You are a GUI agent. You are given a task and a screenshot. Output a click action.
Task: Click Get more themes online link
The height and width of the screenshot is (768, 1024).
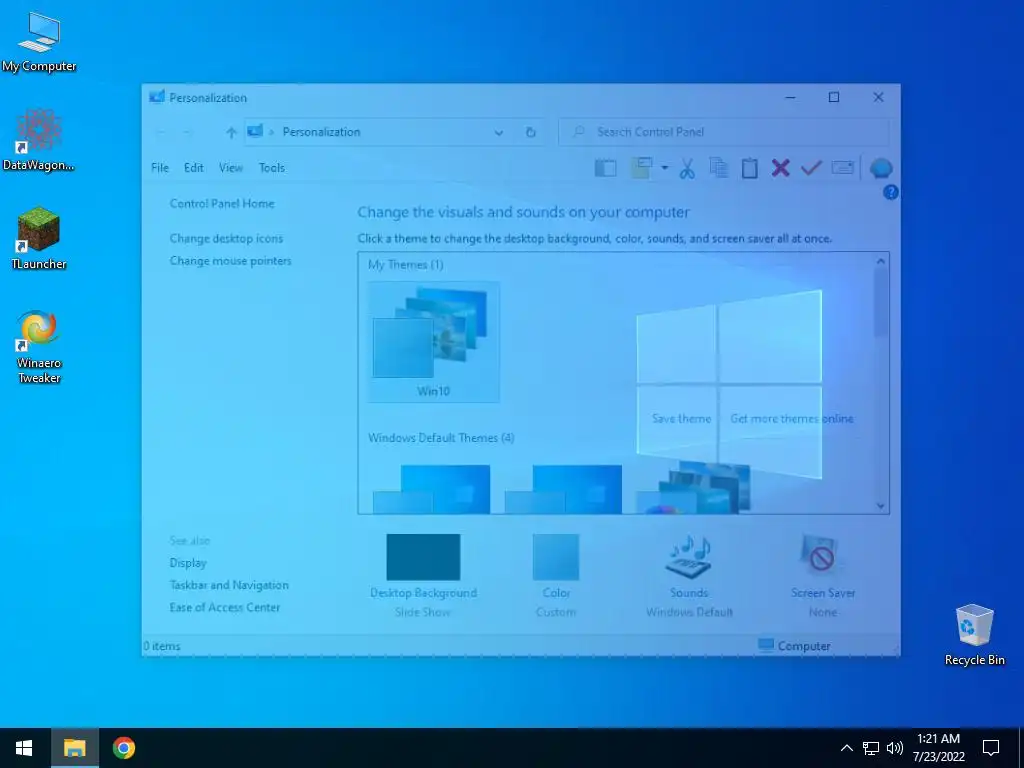click(x=792, y=419)
